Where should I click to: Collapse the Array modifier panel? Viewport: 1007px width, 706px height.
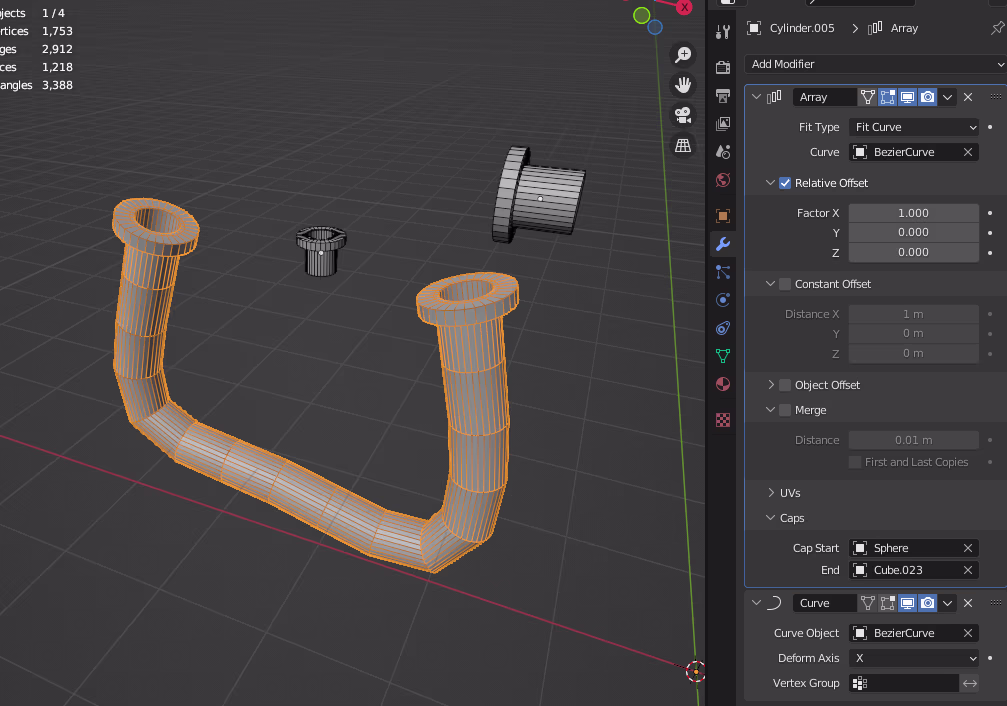pos(757,97)
